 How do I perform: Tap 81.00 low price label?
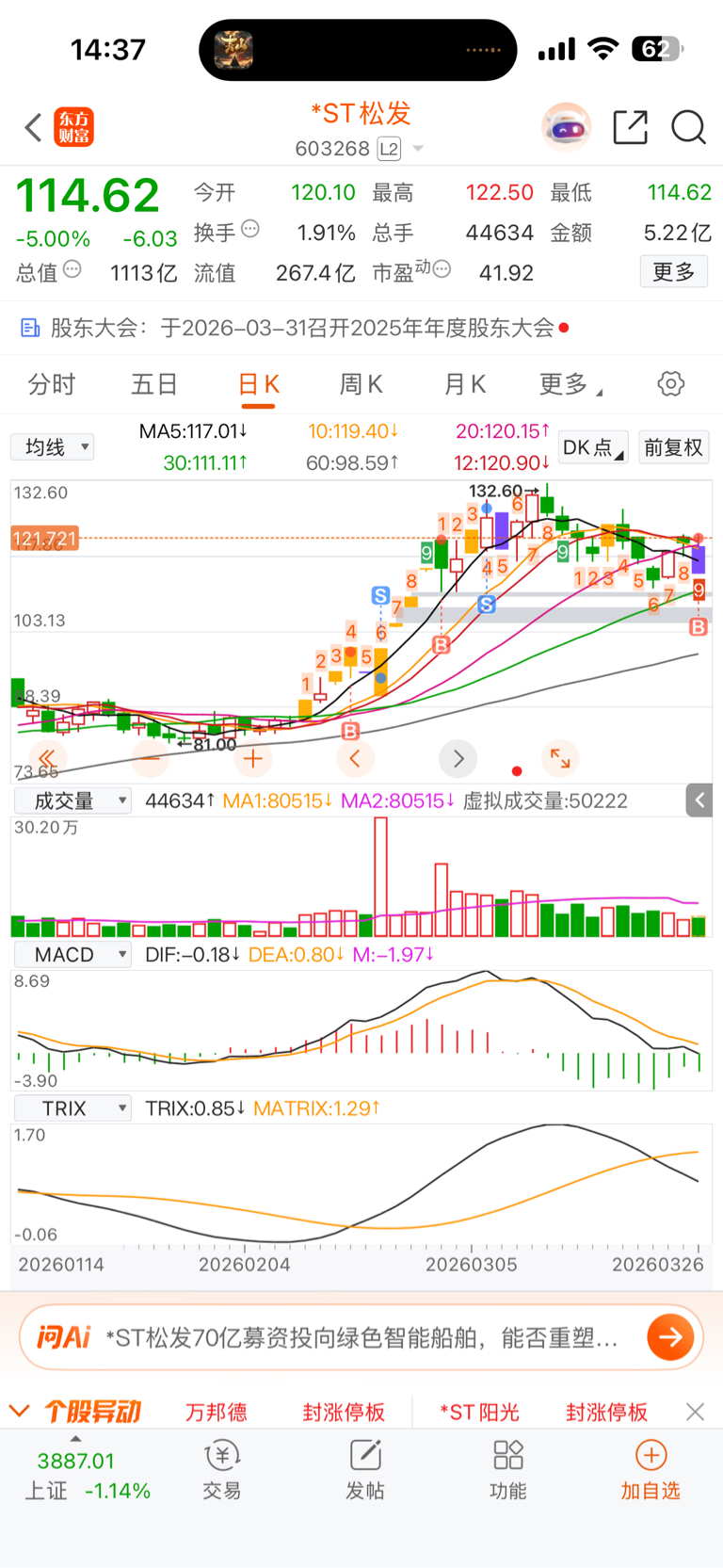coord(215,744)
